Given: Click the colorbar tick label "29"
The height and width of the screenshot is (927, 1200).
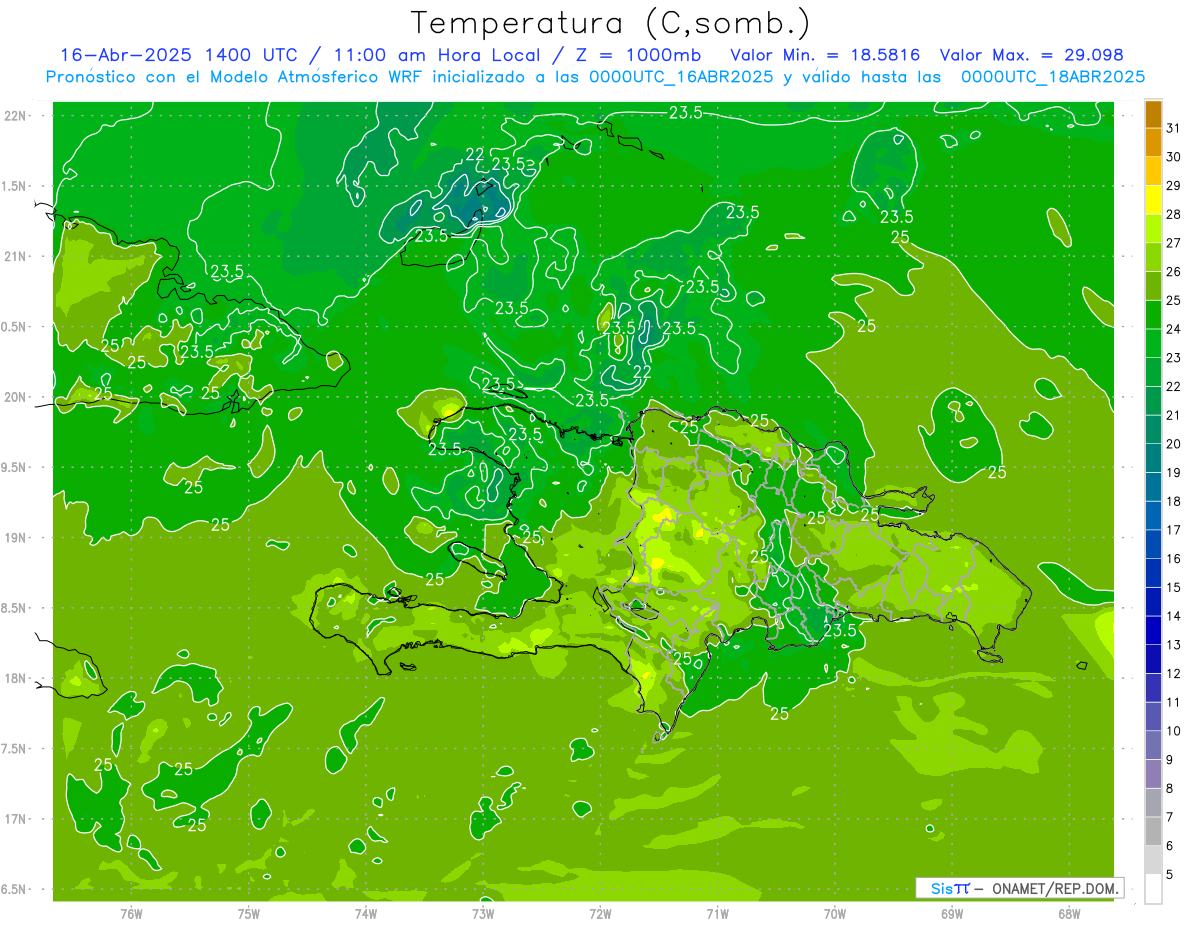Looking at the screenshot, I should [x=1174, y=186].
